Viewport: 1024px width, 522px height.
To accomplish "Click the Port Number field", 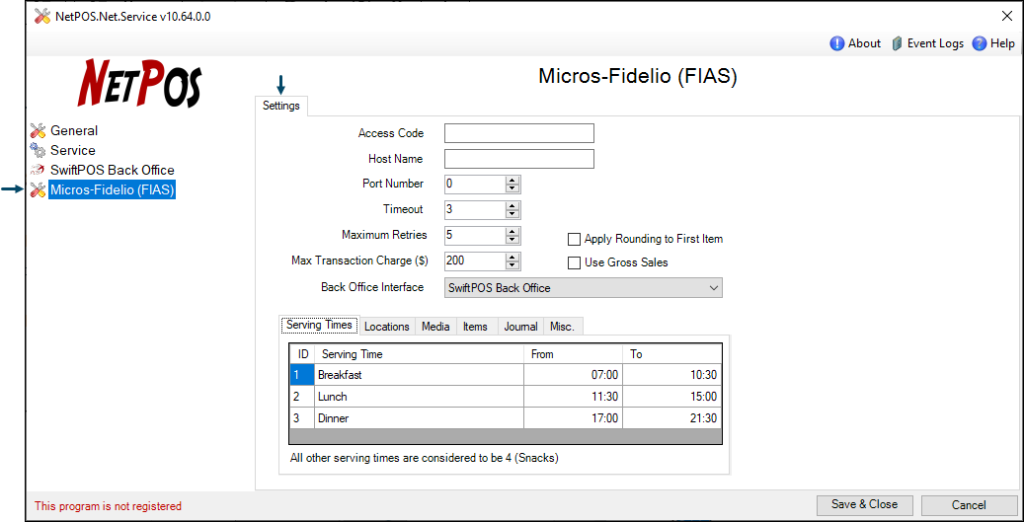I will point(475,184).
